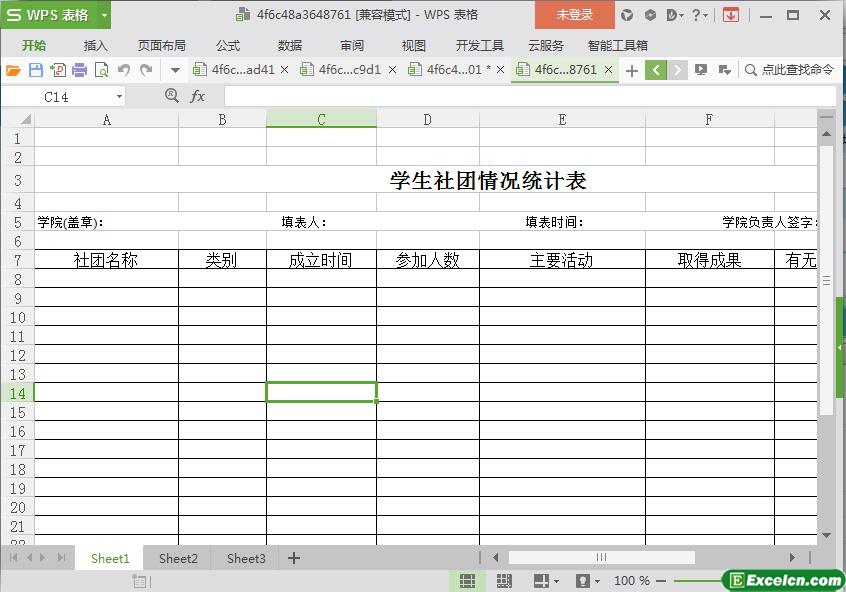The width and height of the screenshot is (846, 592).
Task: Undo the last action
Action: point(124,70)
